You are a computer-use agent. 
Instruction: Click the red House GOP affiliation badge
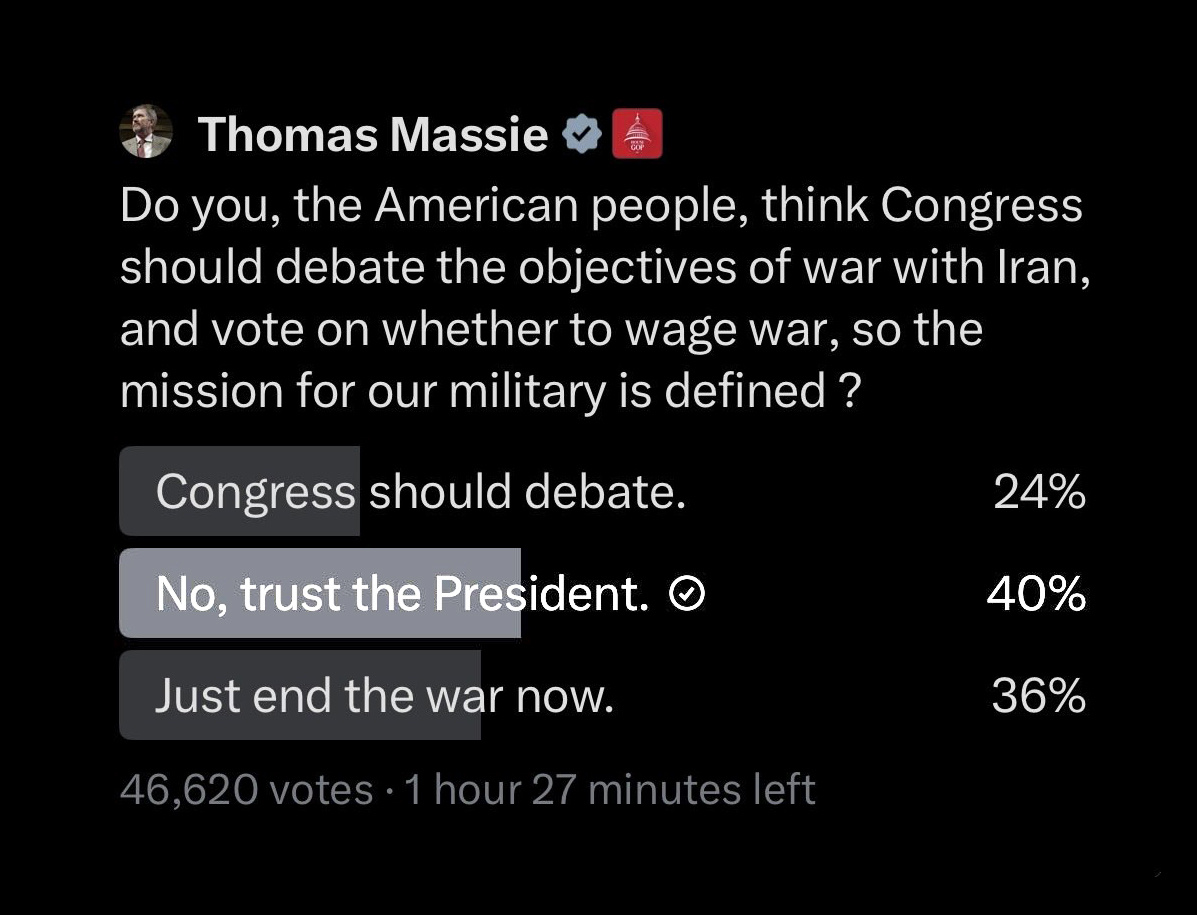(637, 134)
